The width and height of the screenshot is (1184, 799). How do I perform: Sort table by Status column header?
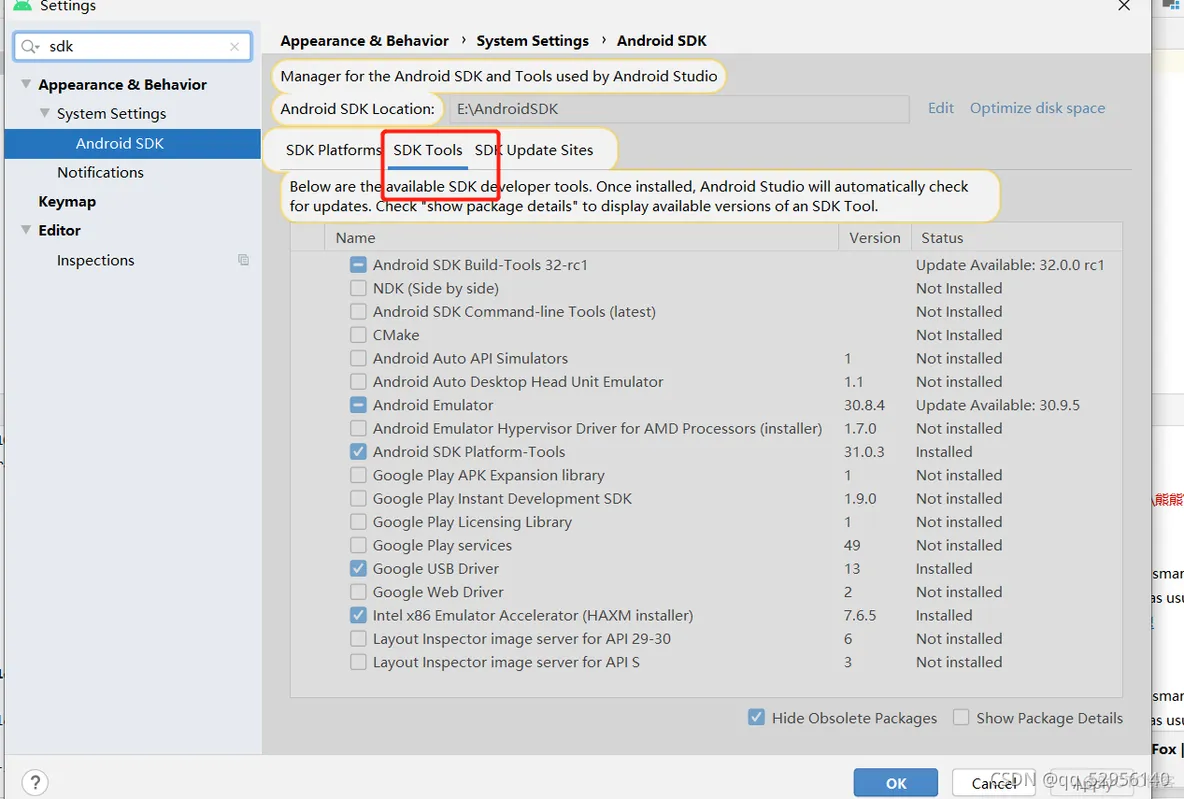[1016, 238]
